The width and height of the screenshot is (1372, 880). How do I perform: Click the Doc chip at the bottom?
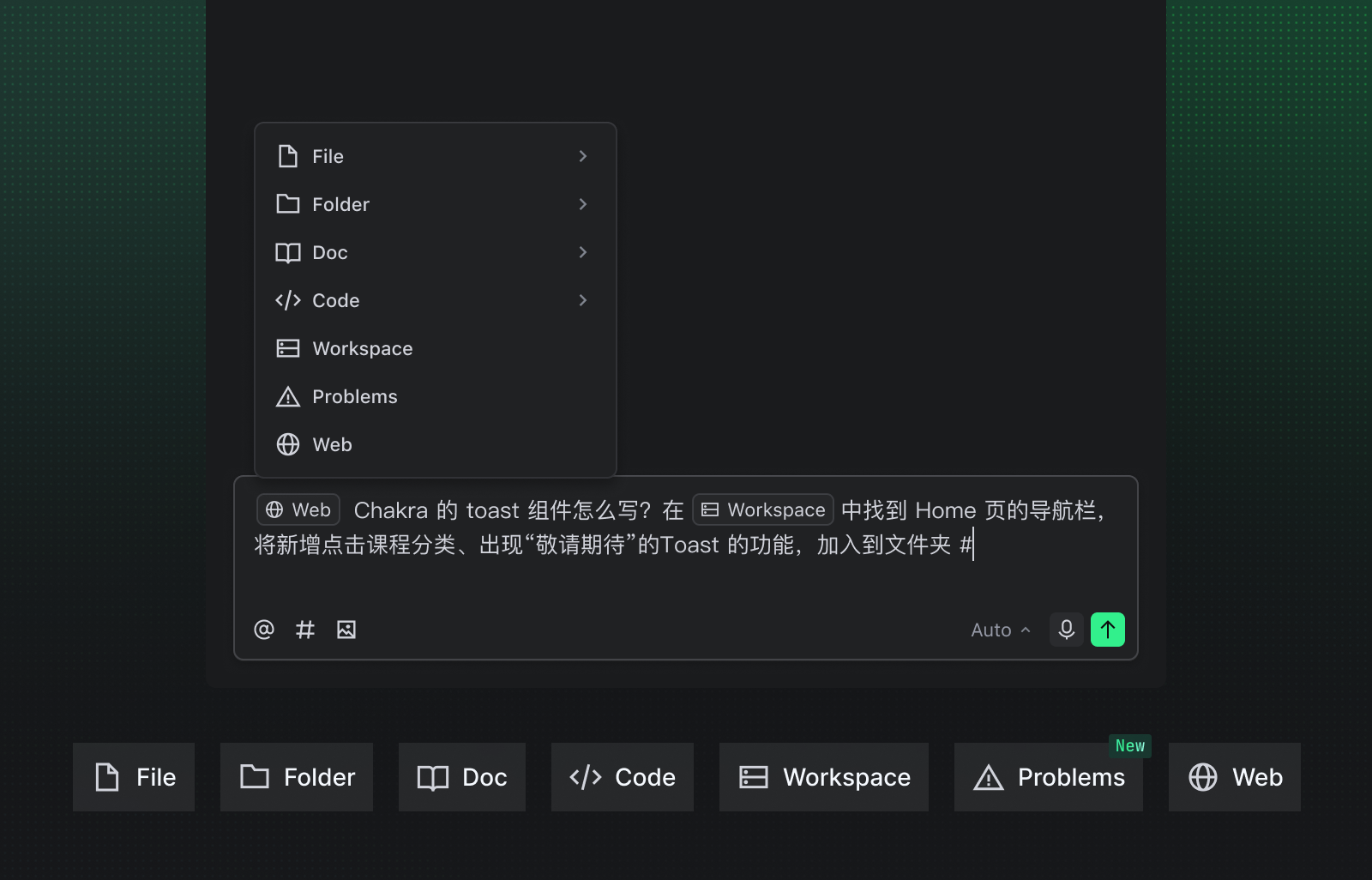[x=462, y=777]
